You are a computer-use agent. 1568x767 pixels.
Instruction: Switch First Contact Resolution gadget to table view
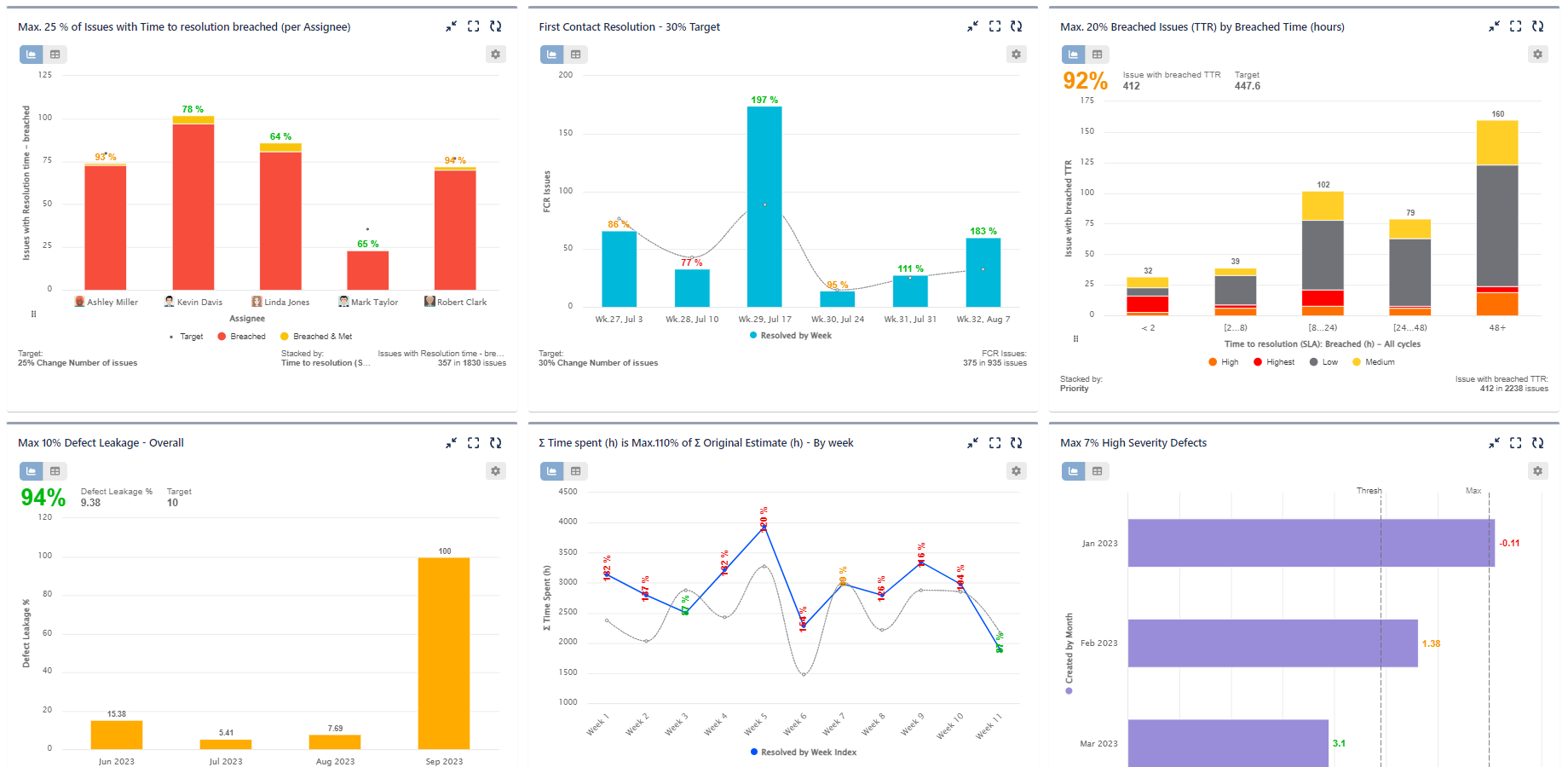tap(576, 55)
